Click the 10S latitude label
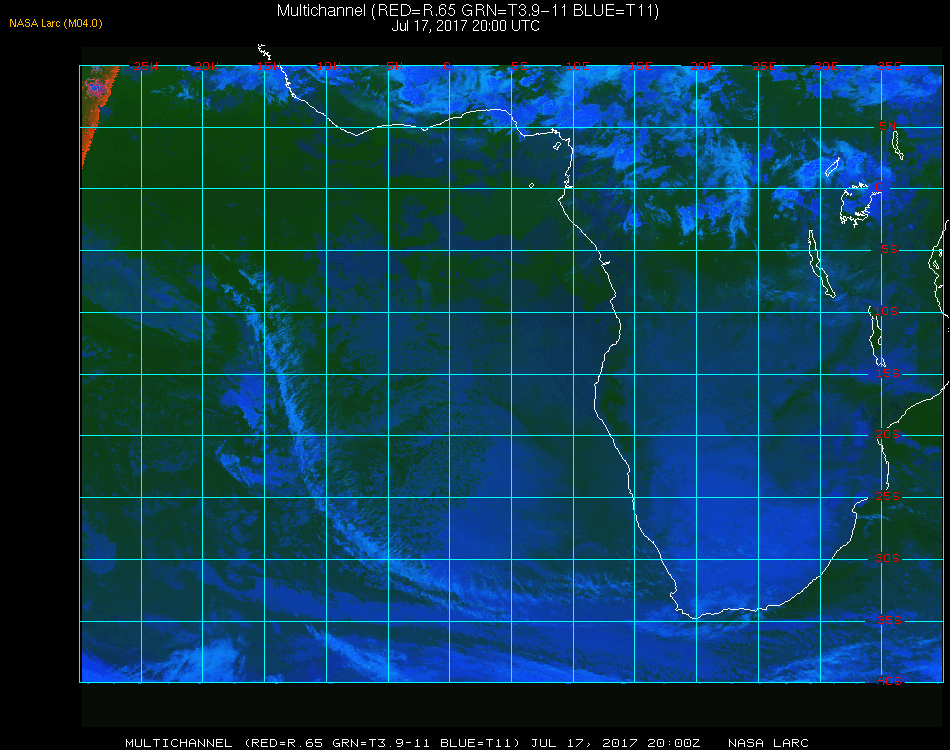 pyautogui.click(x=885, y=311)
